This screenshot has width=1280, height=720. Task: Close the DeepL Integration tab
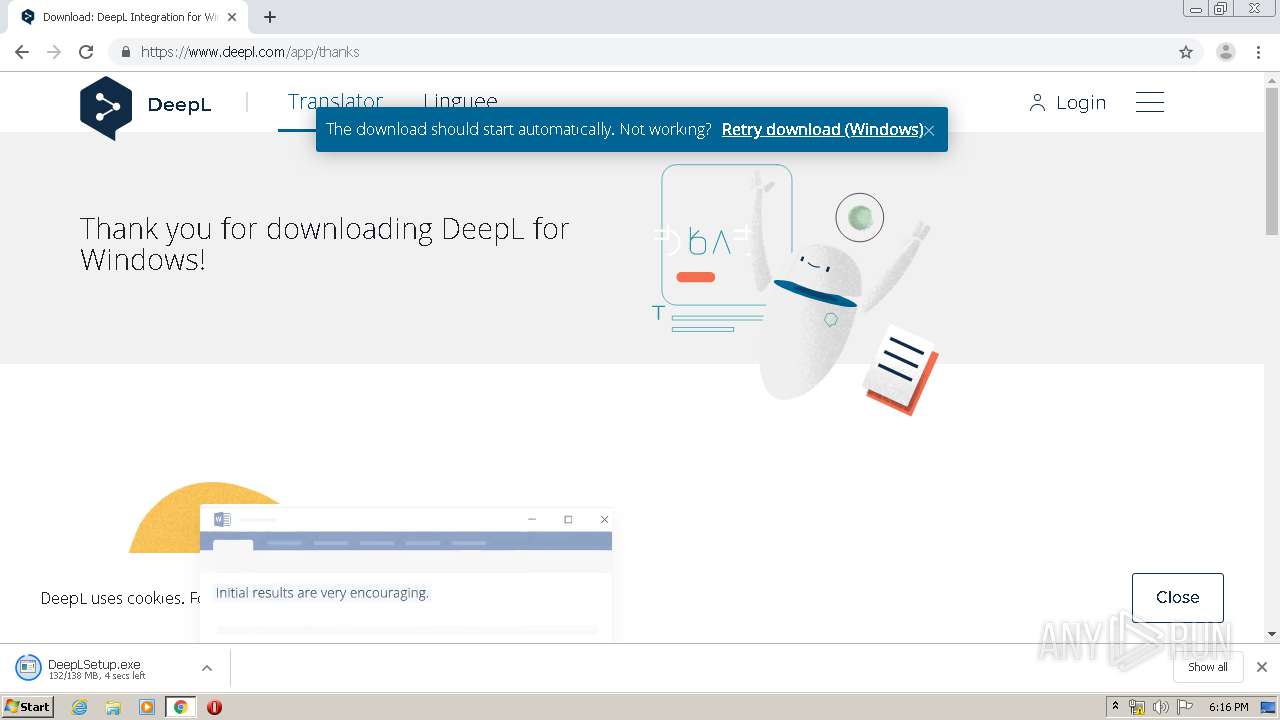[x=231, y=17]
